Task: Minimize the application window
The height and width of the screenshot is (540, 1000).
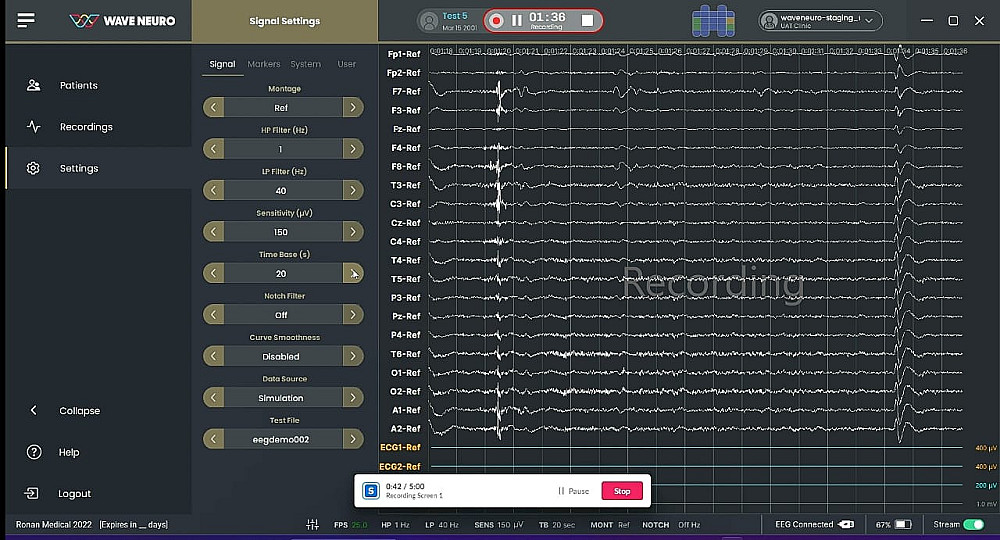Action: tap(927, 21)
